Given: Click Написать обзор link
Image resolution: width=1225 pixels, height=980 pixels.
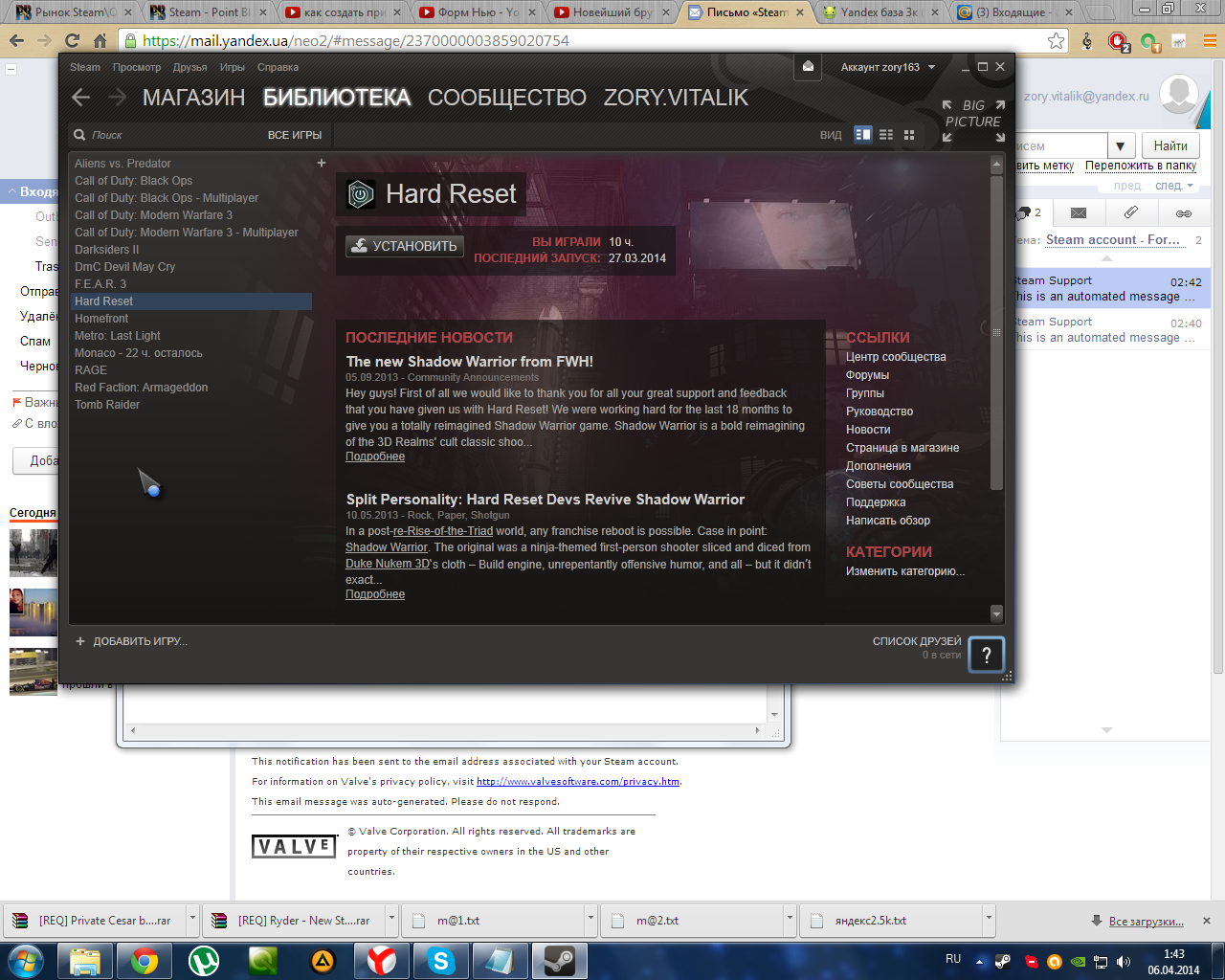Looking at the screenshot, I should [888, 521].
